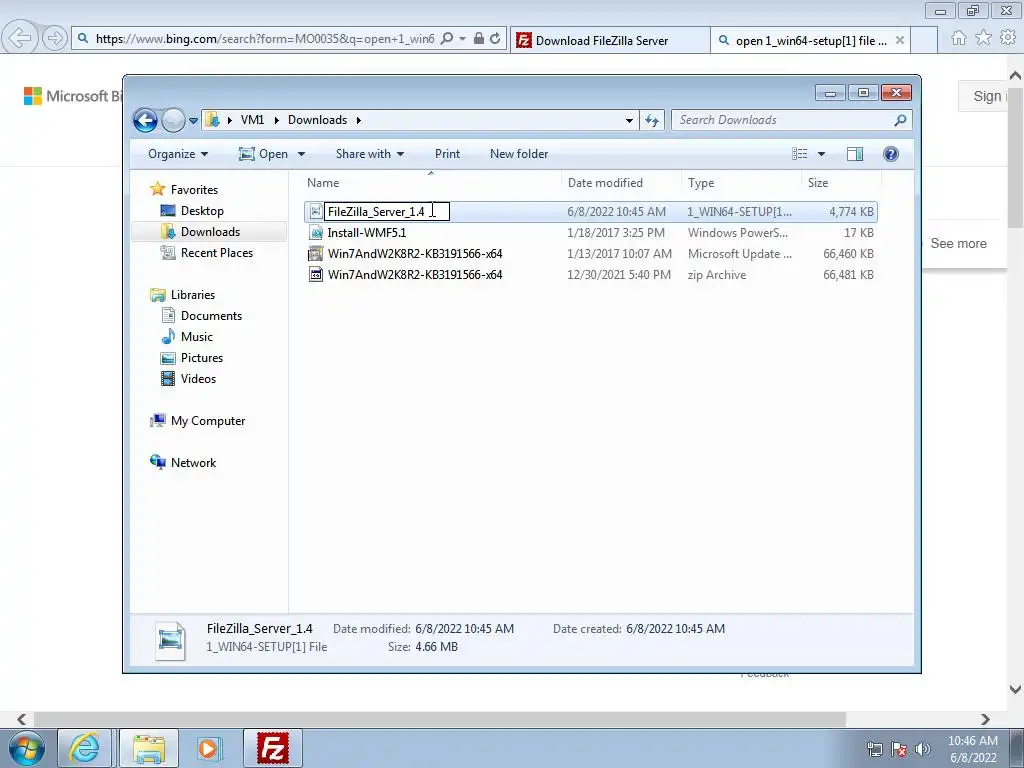Click the refresh button beside address bar
This screenshot has width=1024, height=768.
click(x=652, y=120)
